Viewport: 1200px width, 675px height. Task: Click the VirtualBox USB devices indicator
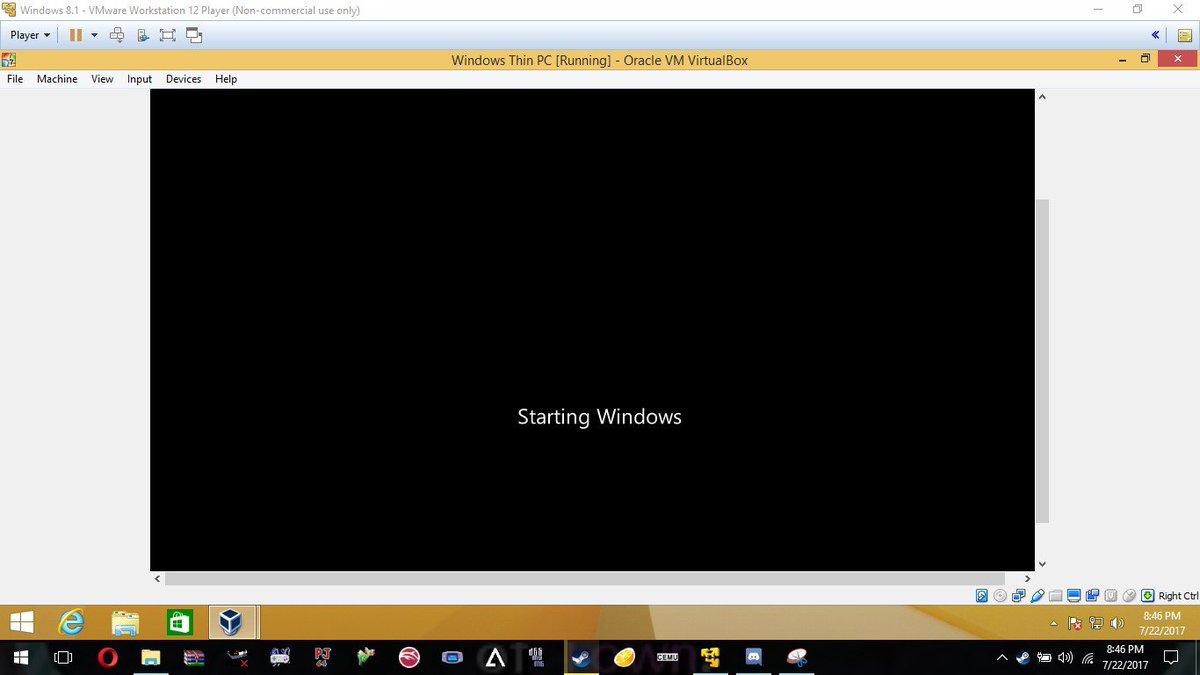coord(1037,596)
